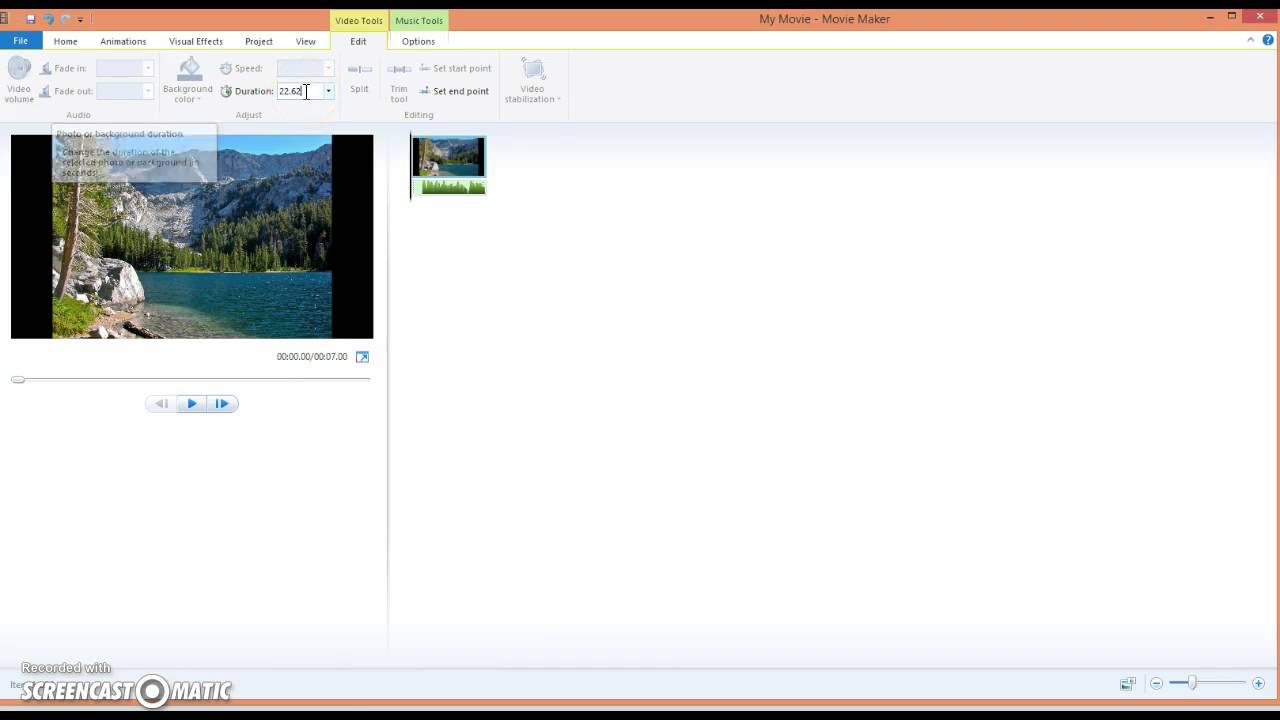Switch to the View tab
Viewport: 1280px width, 720px height.
tap(306, 41)
